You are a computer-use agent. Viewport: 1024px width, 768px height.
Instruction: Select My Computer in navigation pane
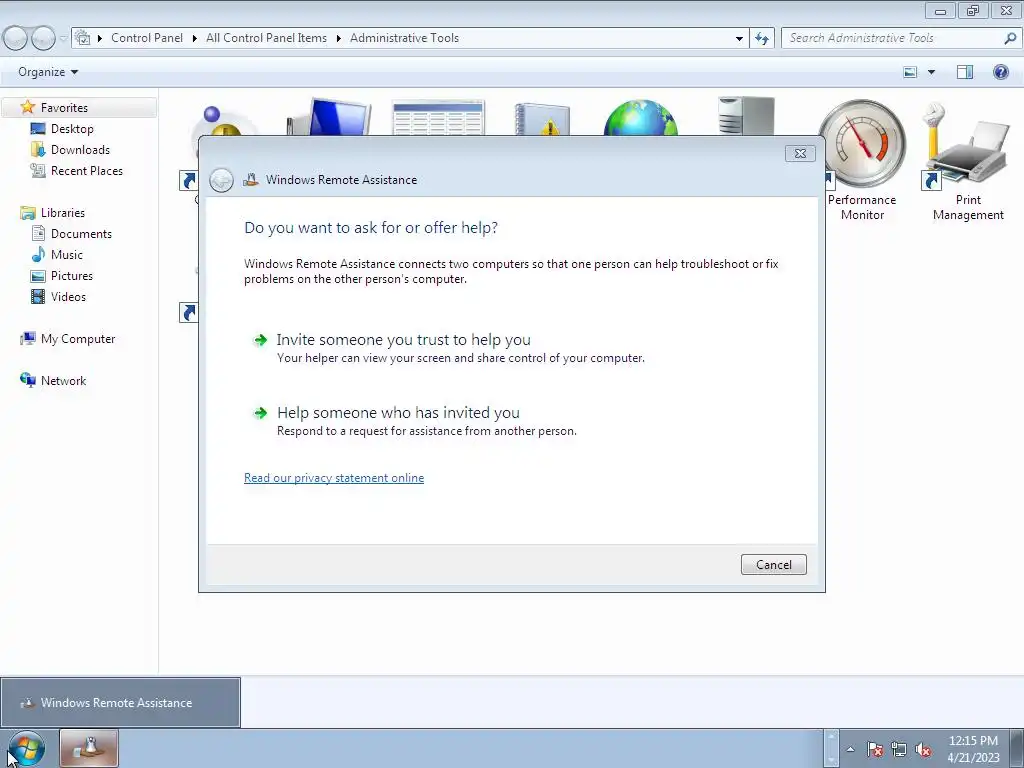pos(78,338)
